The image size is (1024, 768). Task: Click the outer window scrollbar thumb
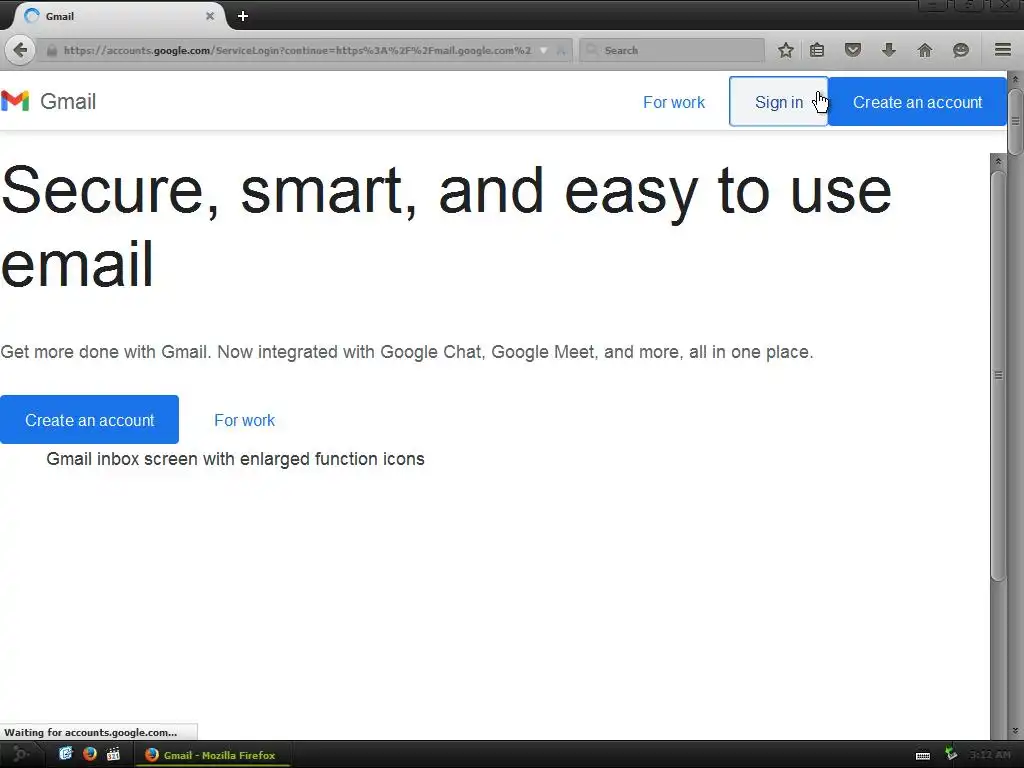(1016, 121)
